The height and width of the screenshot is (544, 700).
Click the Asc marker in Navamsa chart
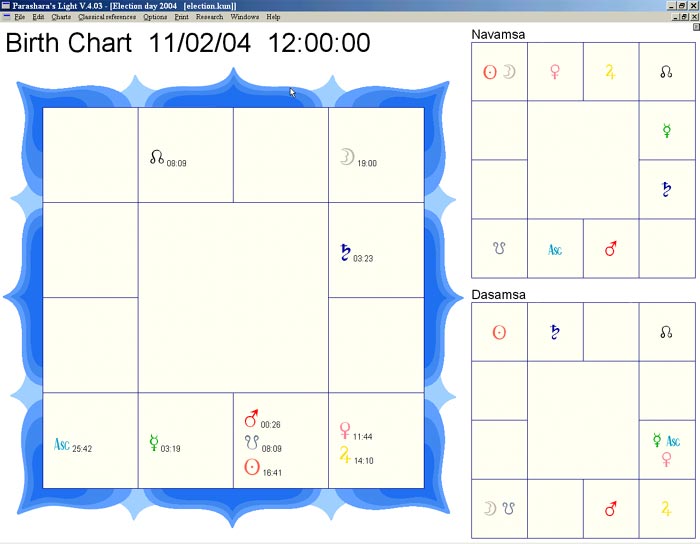(x=555, y=250)
